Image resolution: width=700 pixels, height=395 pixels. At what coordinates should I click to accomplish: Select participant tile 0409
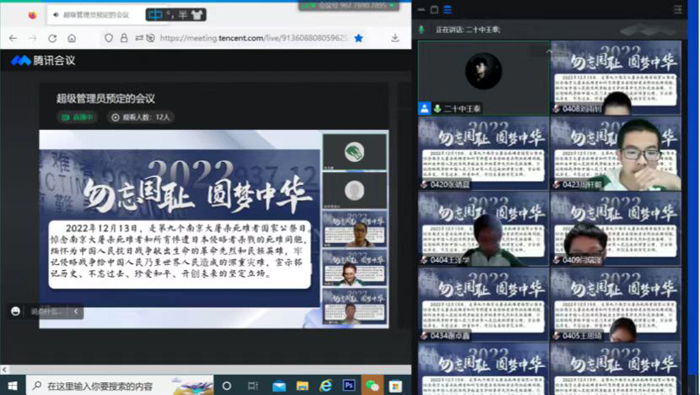point(616,229)
